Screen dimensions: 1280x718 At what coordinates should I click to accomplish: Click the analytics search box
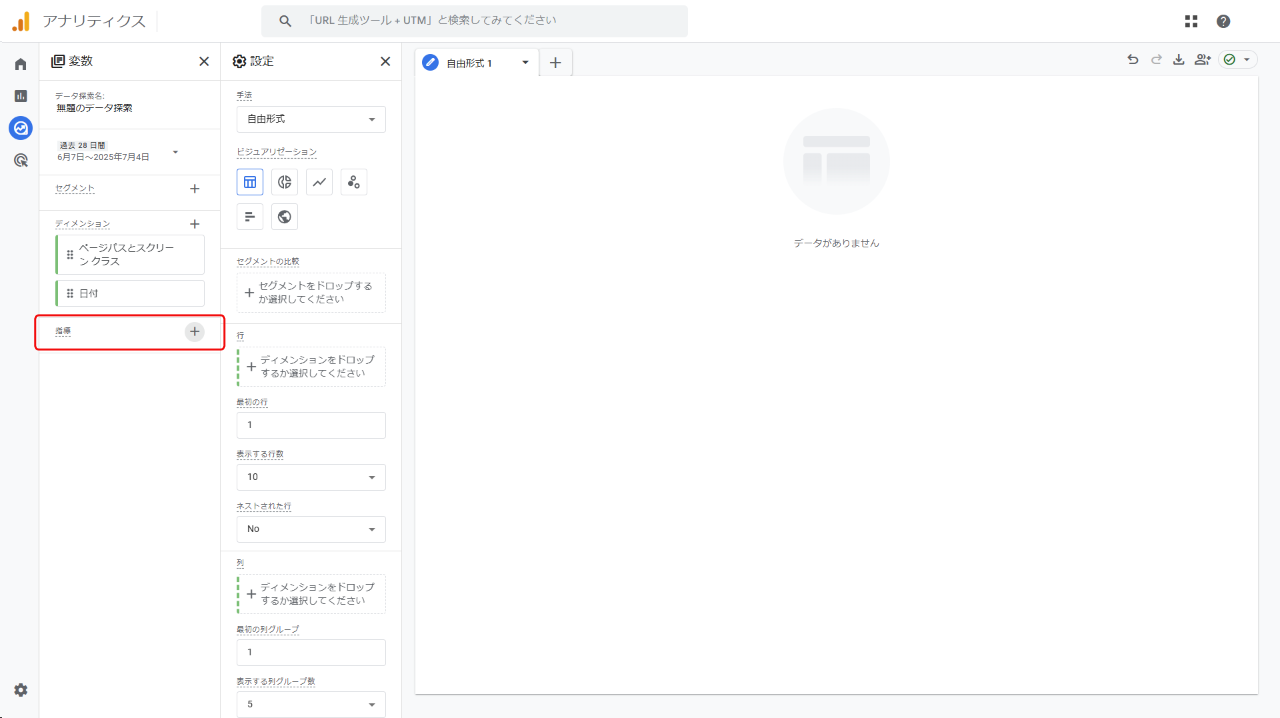[x=475, y=21]
